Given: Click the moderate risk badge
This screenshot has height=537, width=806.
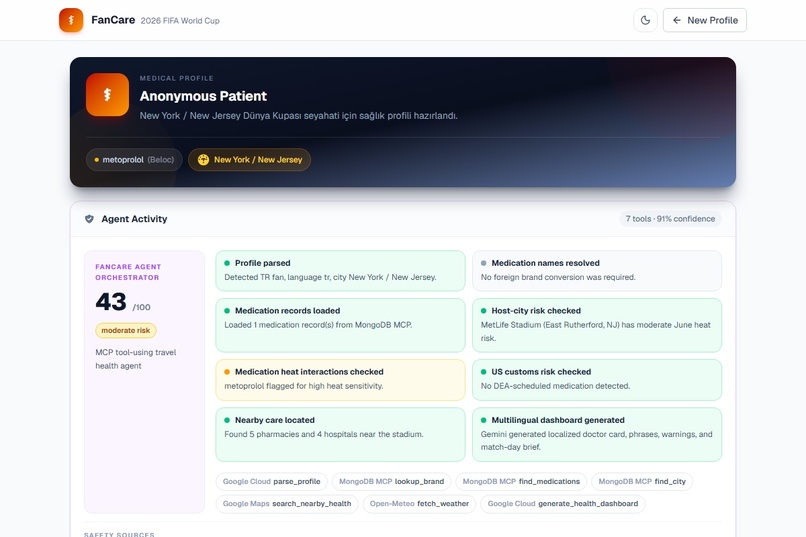Looking at the screenshot, I should point(126,330).
